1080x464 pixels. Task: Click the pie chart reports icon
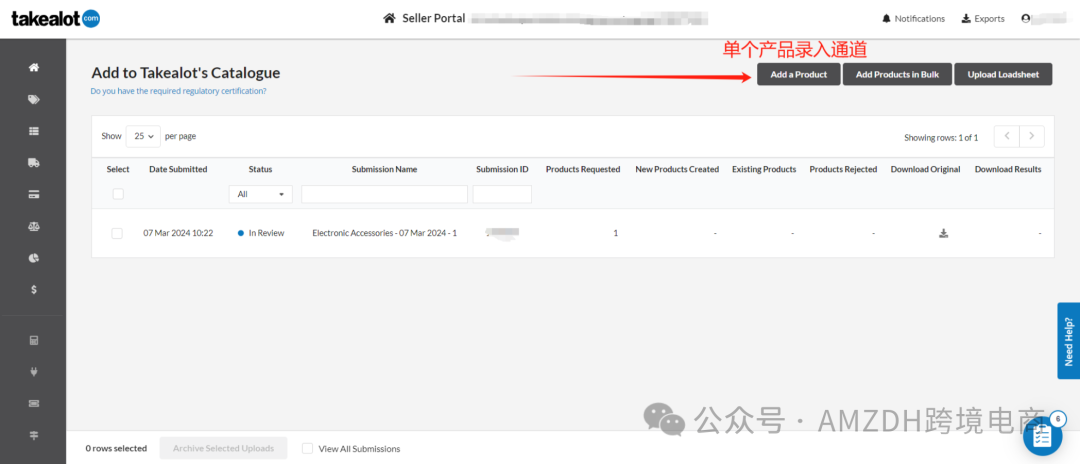tap(34, 257)
